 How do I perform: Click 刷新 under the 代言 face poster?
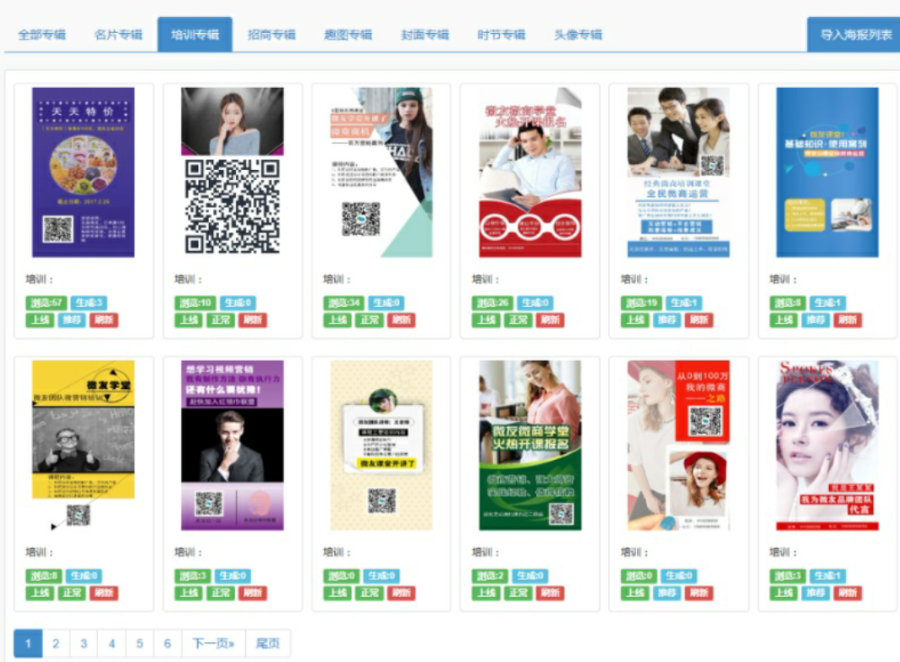[848, 593]
